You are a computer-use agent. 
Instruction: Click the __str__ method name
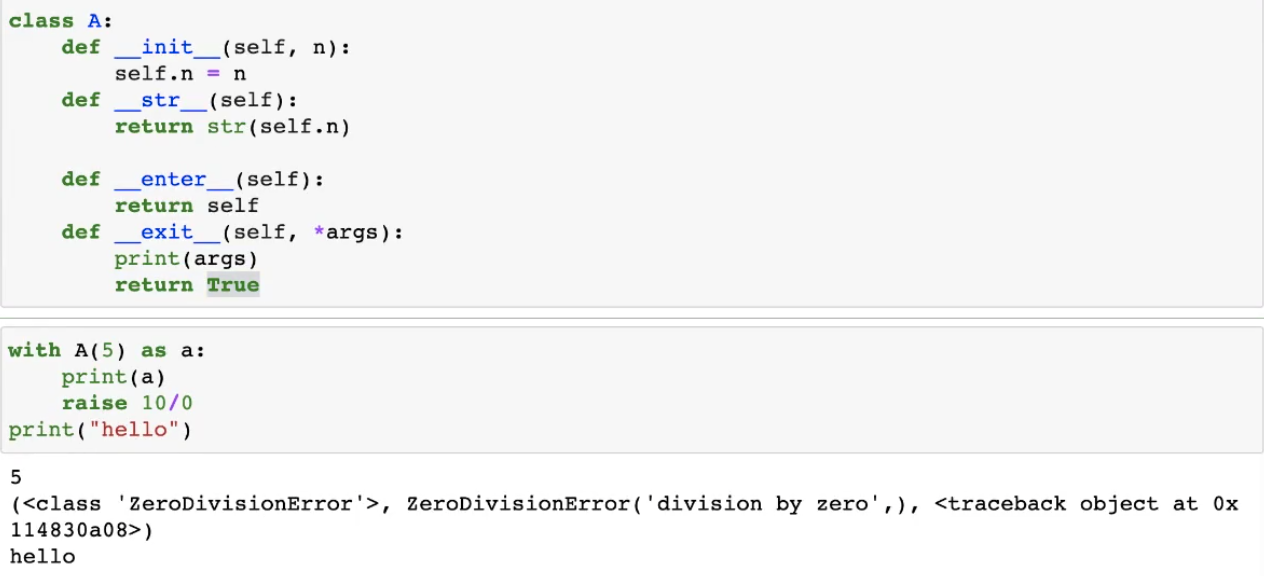(x=160, y=100)
